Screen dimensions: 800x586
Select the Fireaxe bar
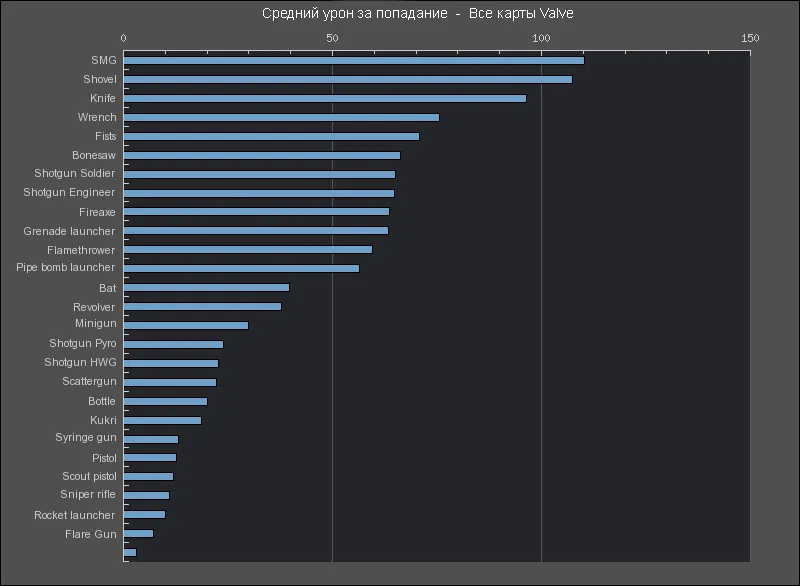pyautogui.click(x=256, y=212)
